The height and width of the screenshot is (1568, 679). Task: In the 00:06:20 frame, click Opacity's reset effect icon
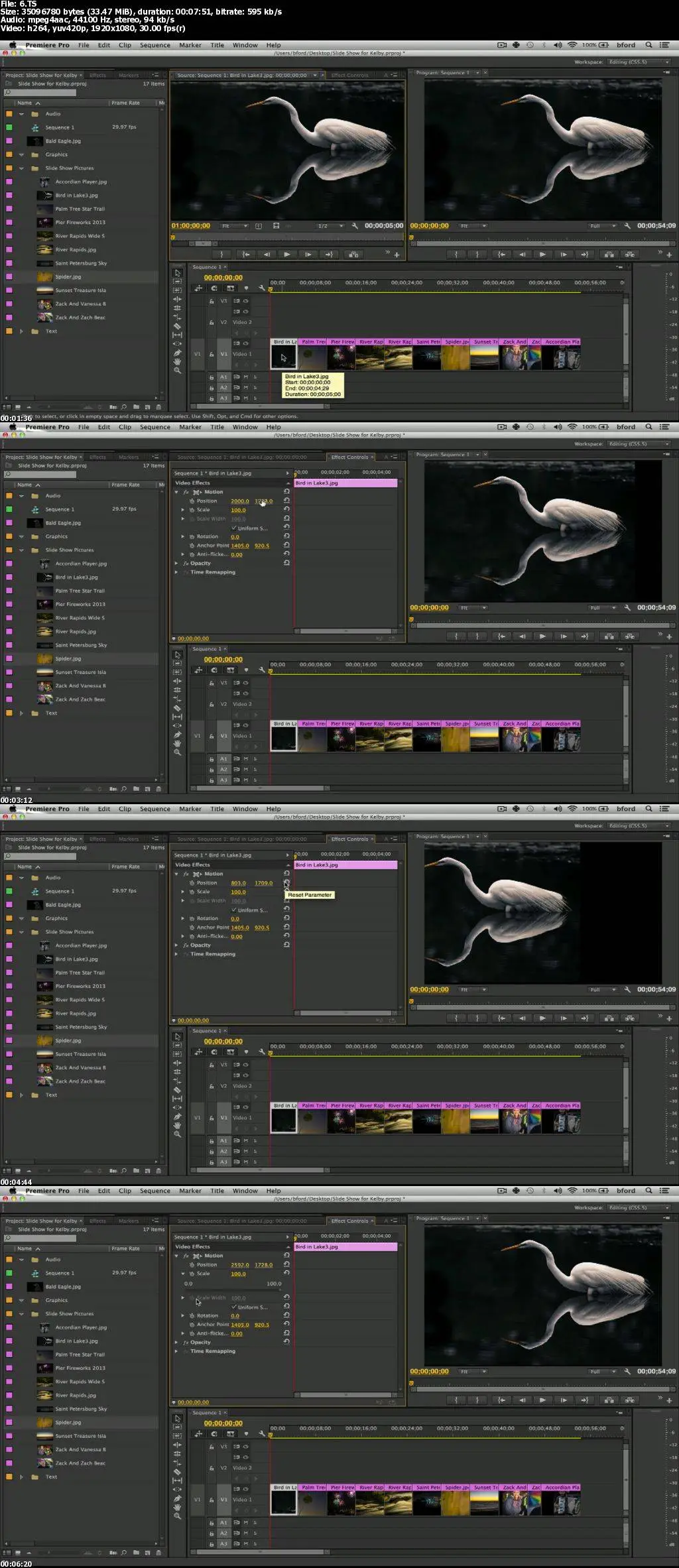[286, 1341]
